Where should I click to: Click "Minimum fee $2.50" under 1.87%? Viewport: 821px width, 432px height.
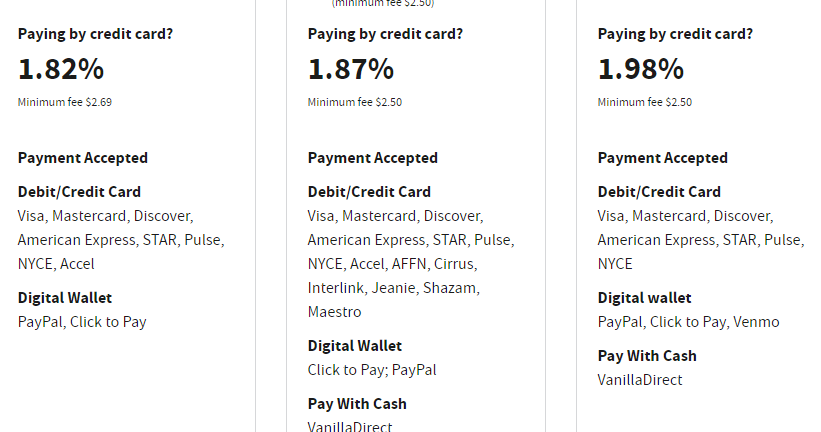pyautogui.click(x=355, y=102)
